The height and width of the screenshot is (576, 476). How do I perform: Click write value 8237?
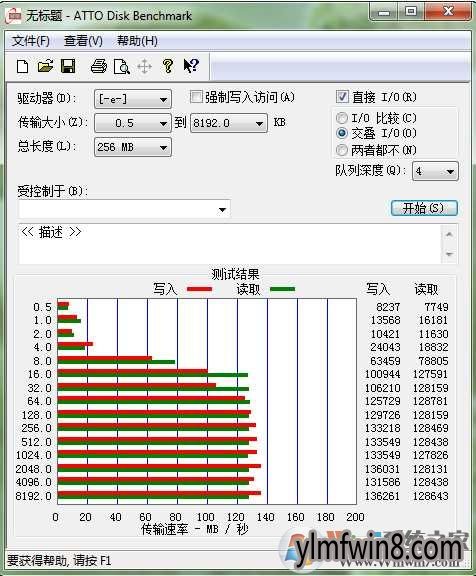point(388,307)
